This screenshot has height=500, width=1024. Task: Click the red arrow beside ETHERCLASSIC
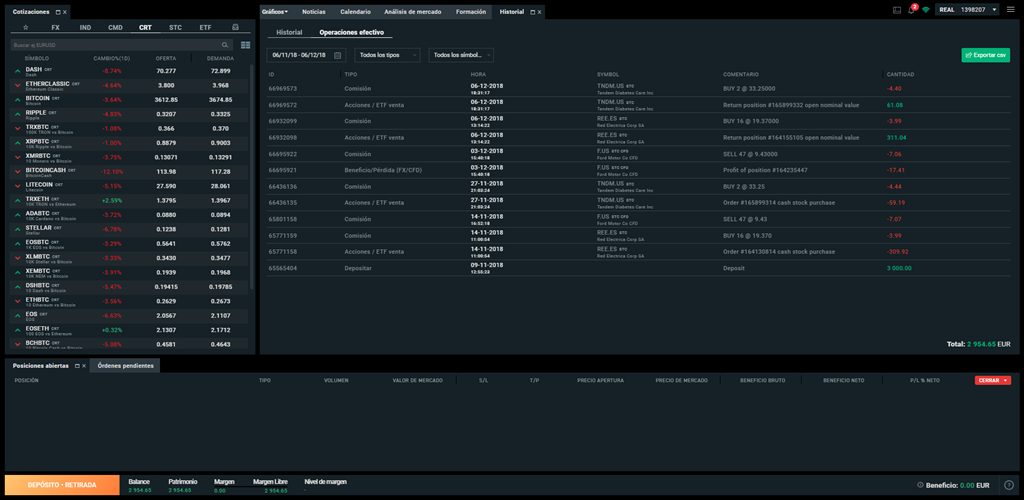pos(17,86)
